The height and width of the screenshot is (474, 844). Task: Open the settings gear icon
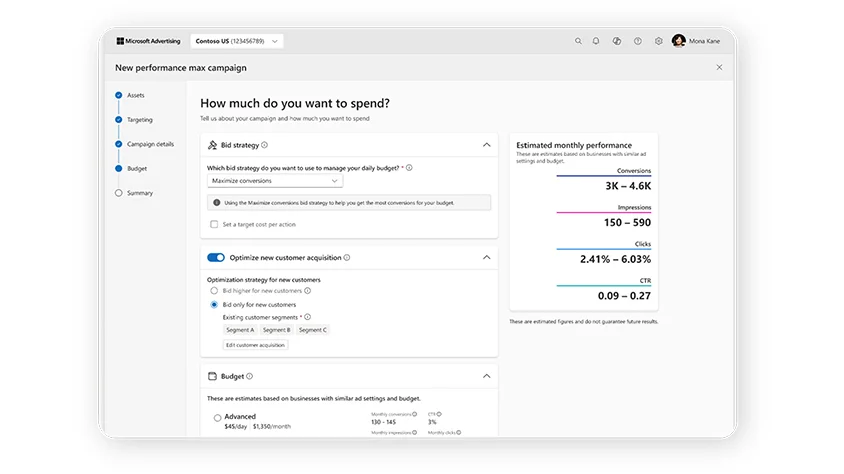[659, 41]
